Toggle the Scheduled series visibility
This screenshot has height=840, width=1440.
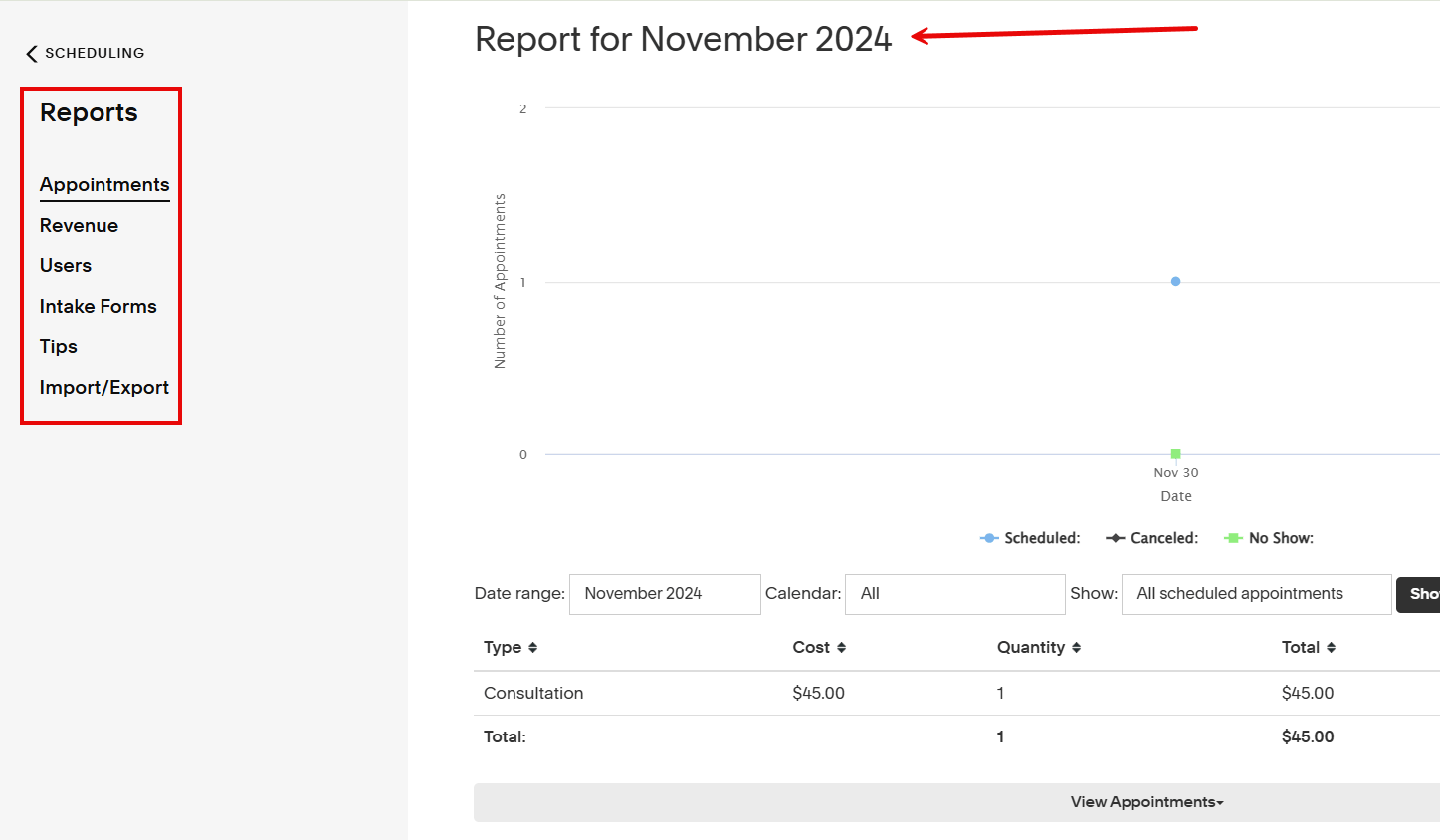[1030, 537]
